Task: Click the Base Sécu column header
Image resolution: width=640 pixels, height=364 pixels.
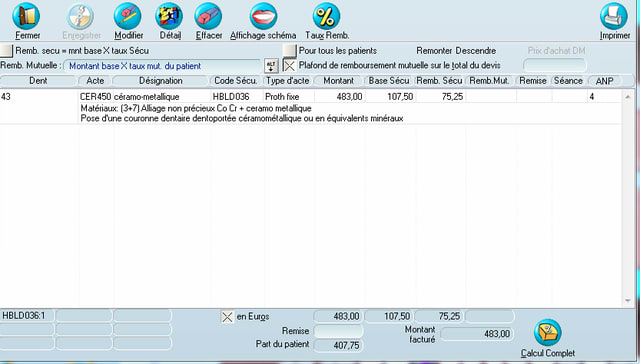Action: click(x=389, y=81)
